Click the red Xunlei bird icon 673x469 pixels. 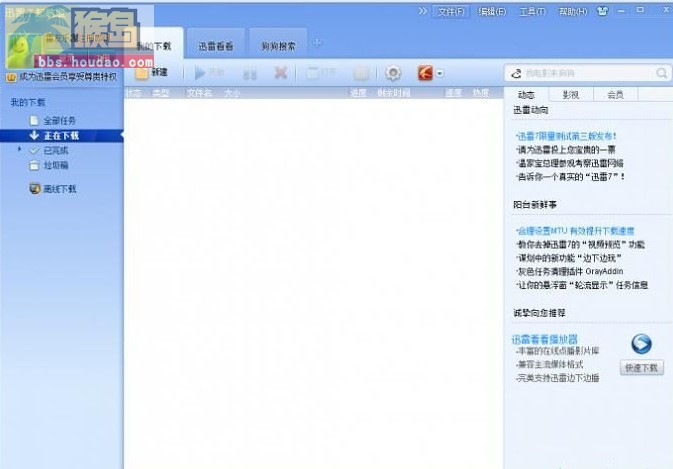tap(425, 73)
